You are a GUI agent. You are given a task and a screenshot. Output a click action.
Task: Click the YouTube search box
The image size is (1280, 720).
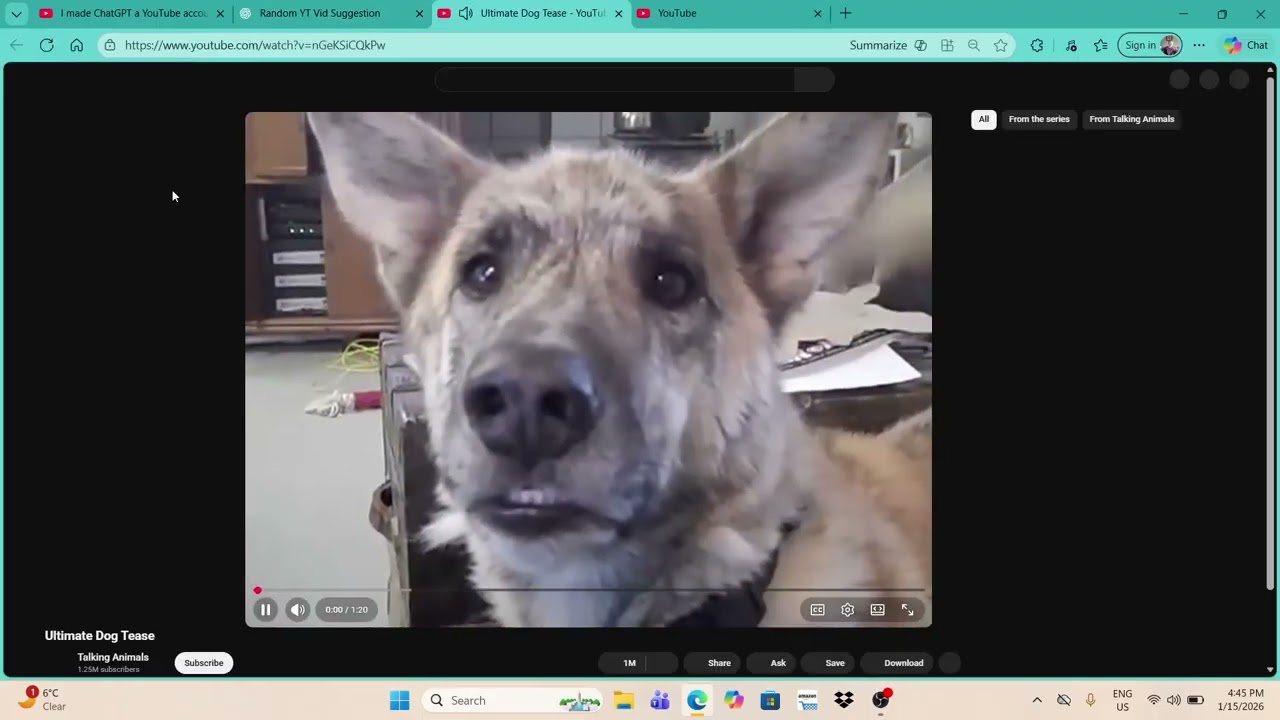click(x=615, y=80)
